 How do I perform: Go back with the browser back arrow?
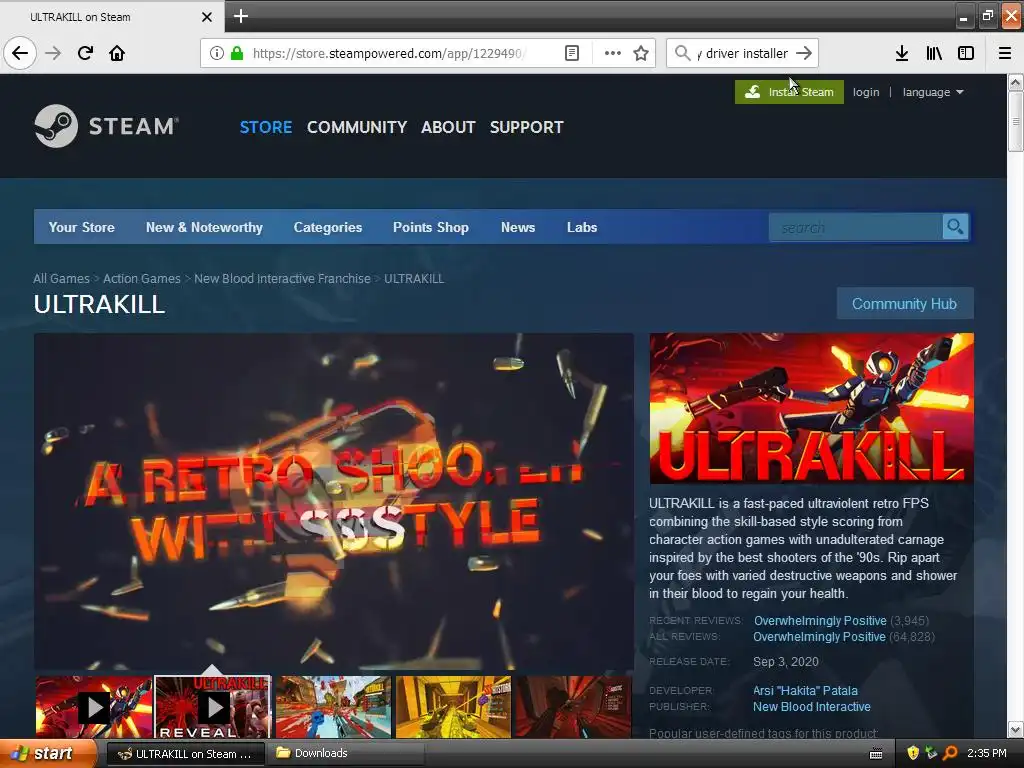click(x=20, y=53)
